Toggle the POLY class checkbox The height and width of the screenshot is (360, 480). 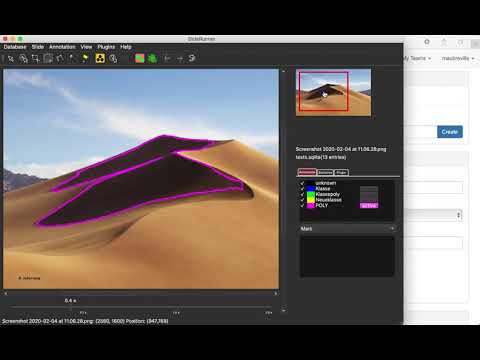302,206
